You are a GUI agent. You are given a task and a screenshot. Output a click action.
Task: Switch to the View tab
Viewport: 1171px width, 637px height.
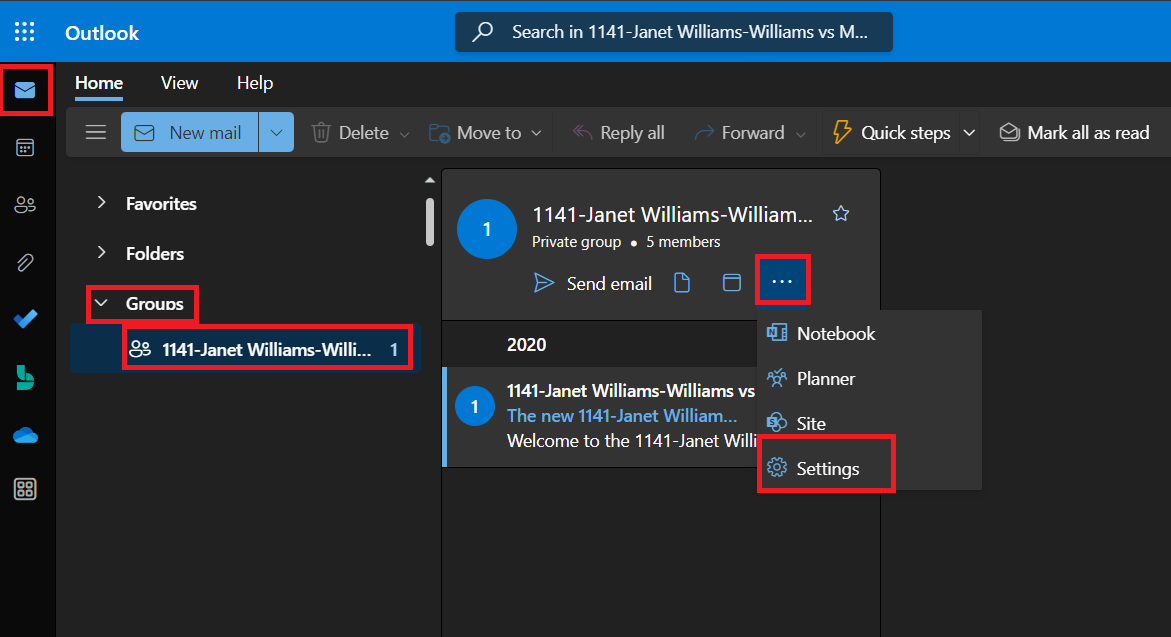pos(179,83)
